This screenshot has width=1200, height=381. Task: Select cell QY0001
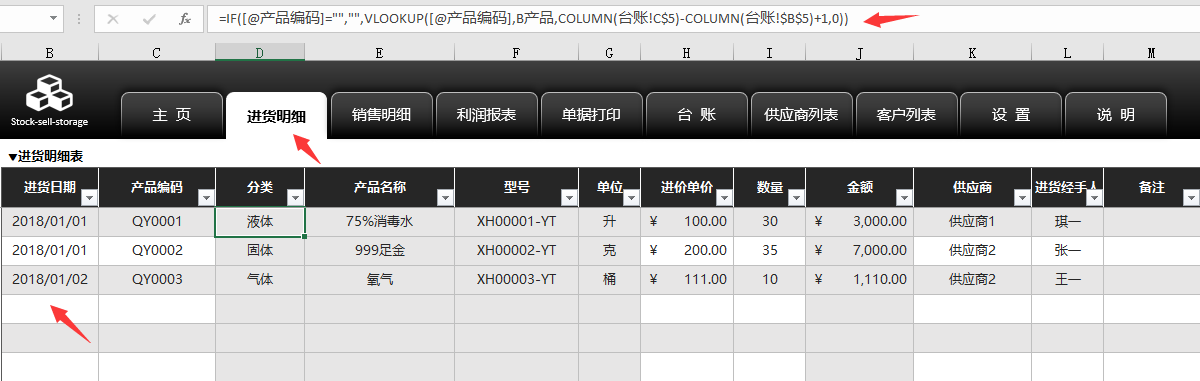(x=157, y=221)
